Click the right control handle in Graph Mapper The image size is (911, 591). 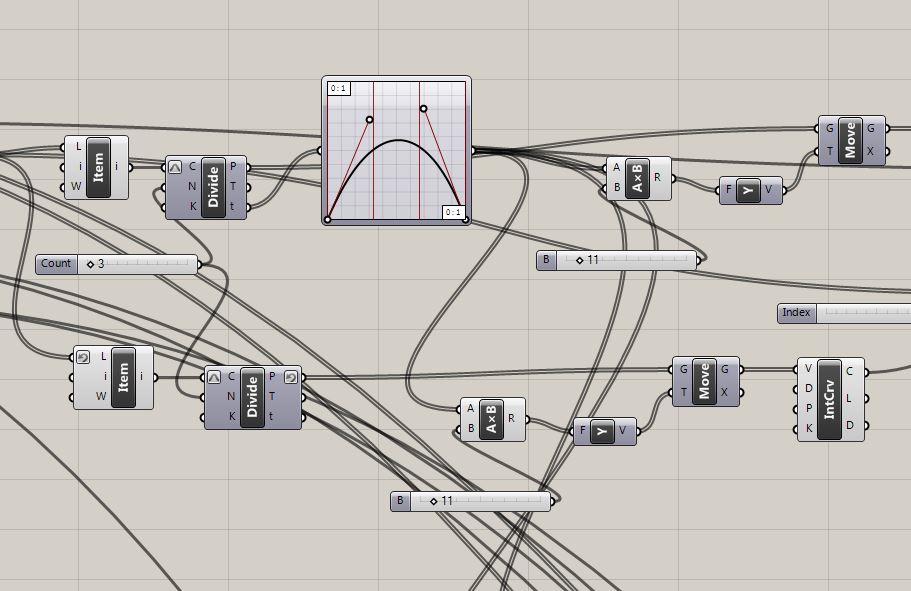pos(424,109)
